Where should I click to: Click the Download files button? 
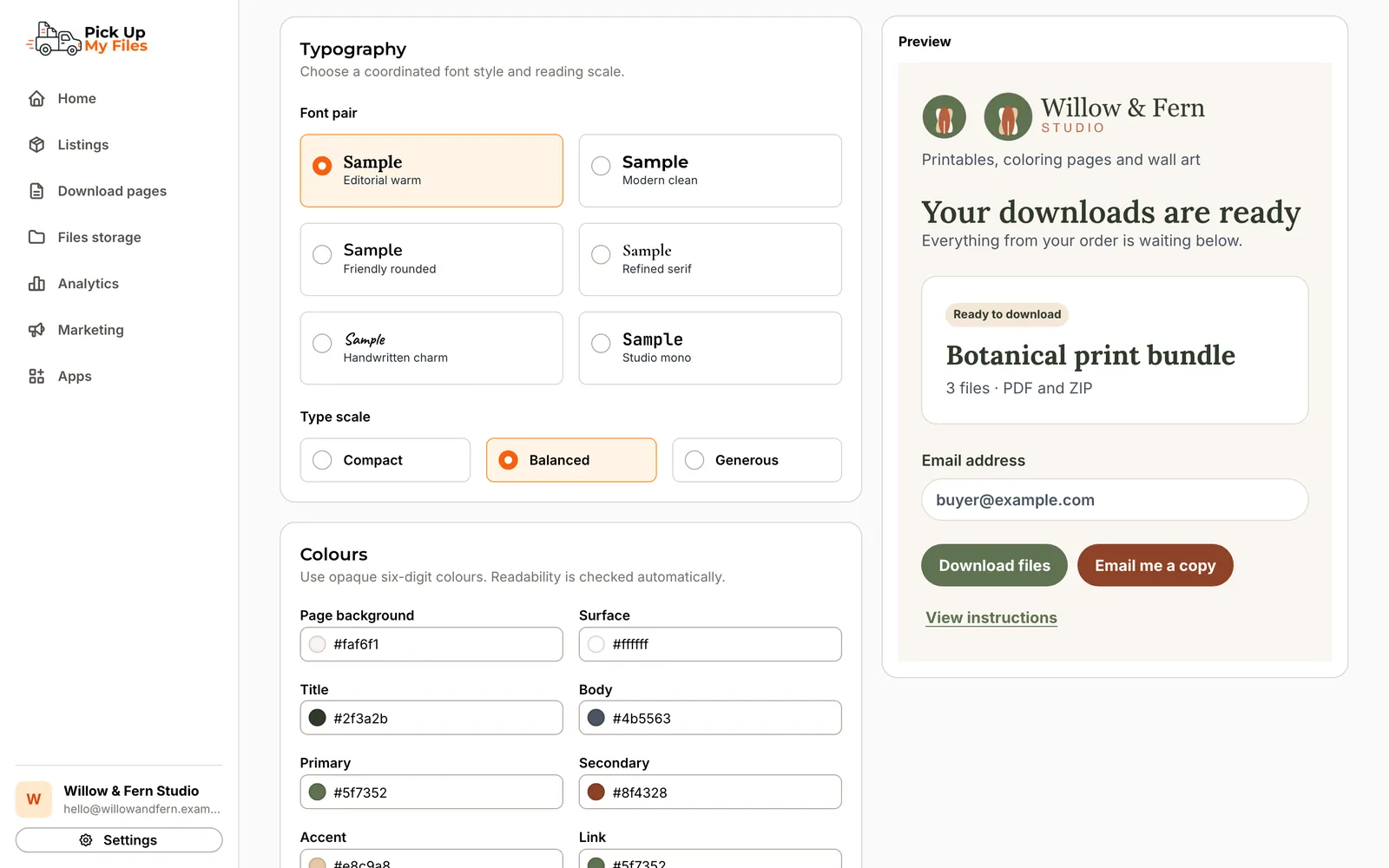994,565
